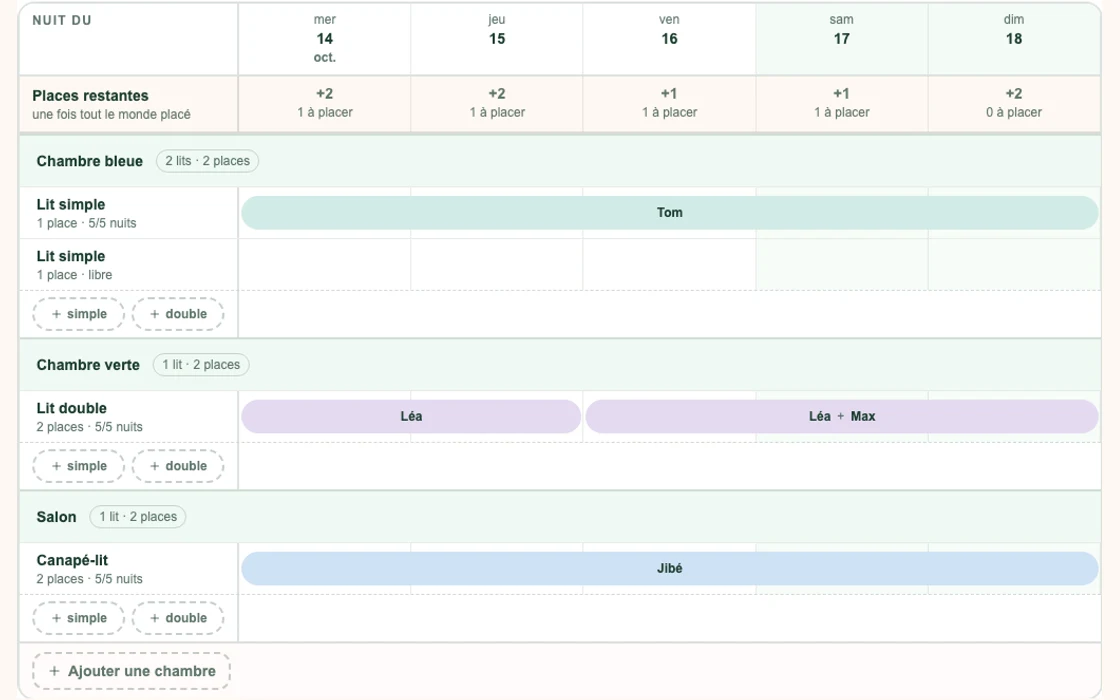Select the Léa + Max booking bar
Screen dimensions: 1120x700
[841, 416]
